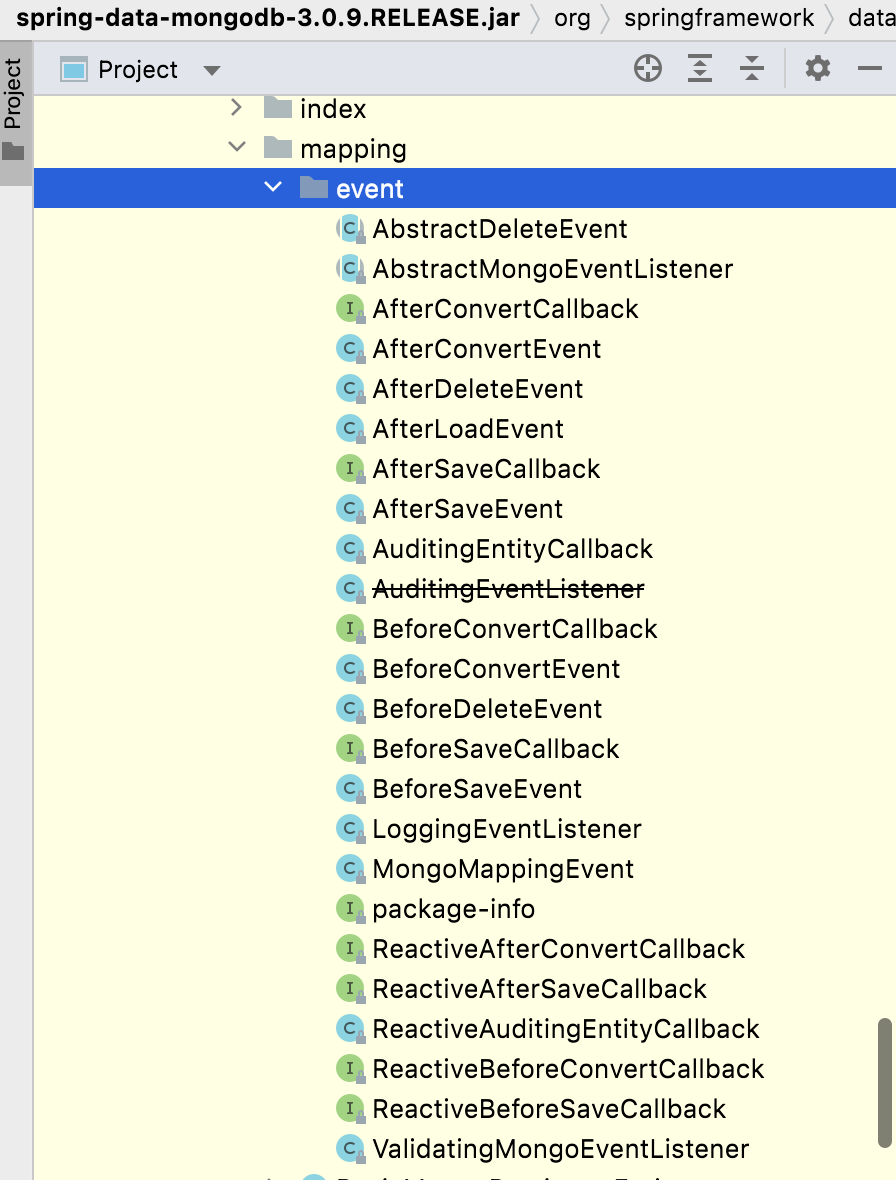The width and height of the screenshot is (896, 1180).
Task: Click the BeforeConvertCallback interface icon
Action: [x=350, y=628]
